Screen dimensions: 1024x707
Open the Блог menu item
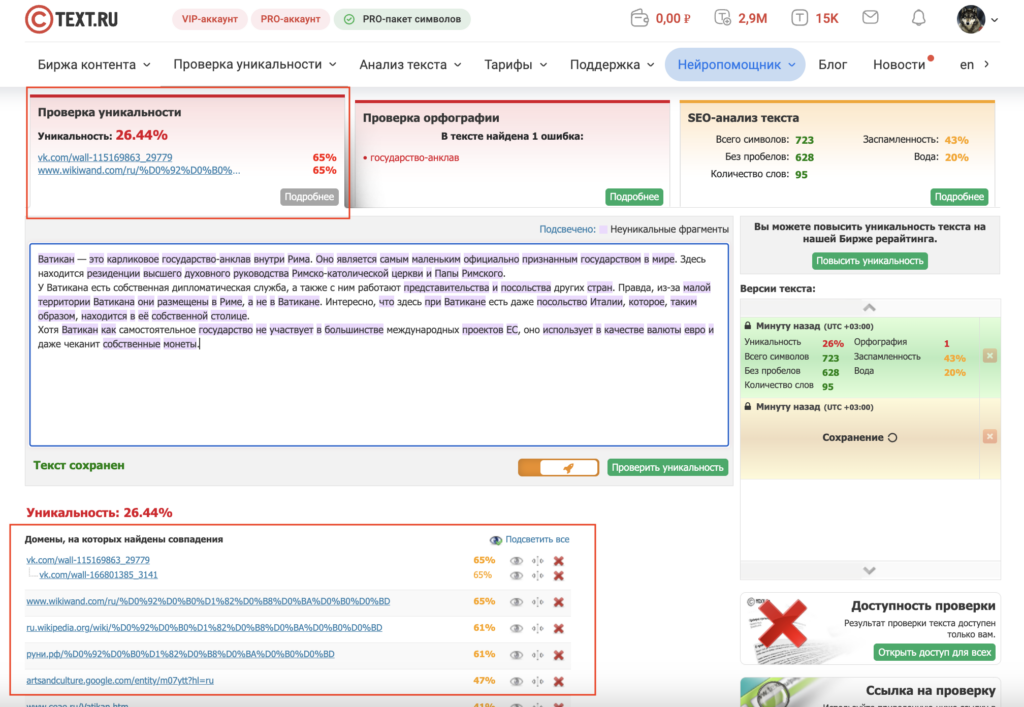pos(832,64)
